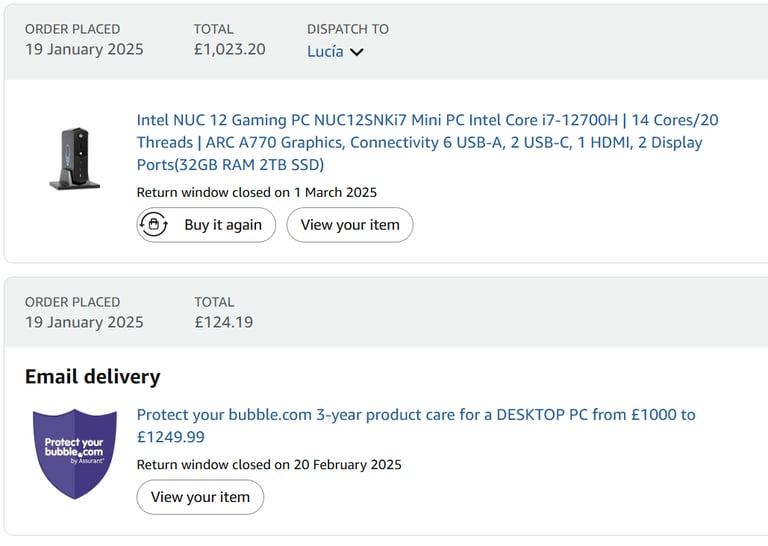Click the Email delivery heading

(x=93, y=377)
